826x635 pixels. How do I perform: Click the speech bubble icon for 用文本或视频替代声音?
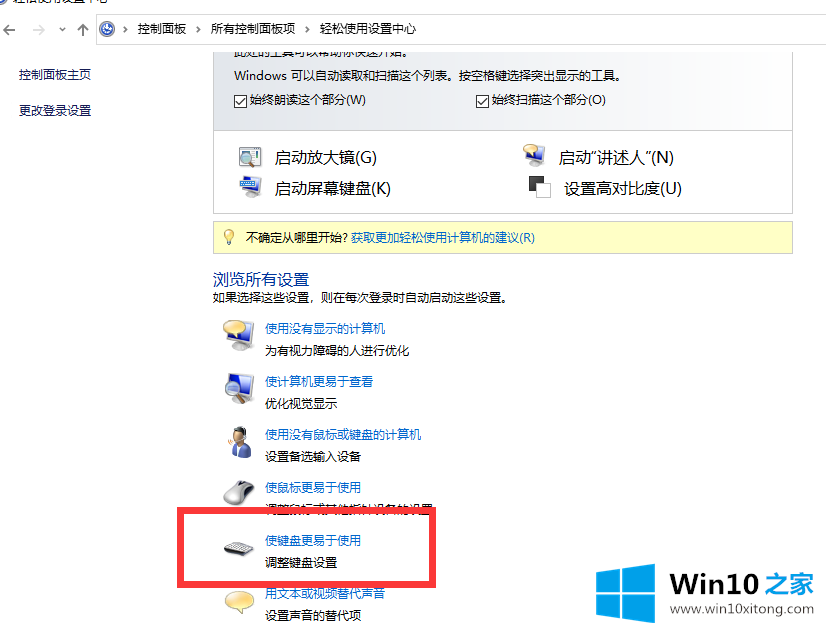tap(239, 602)
